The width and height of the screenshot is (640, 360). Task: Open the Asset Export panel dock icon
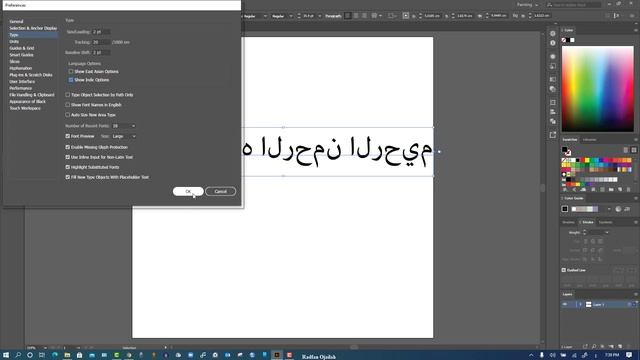click(553, 135)
